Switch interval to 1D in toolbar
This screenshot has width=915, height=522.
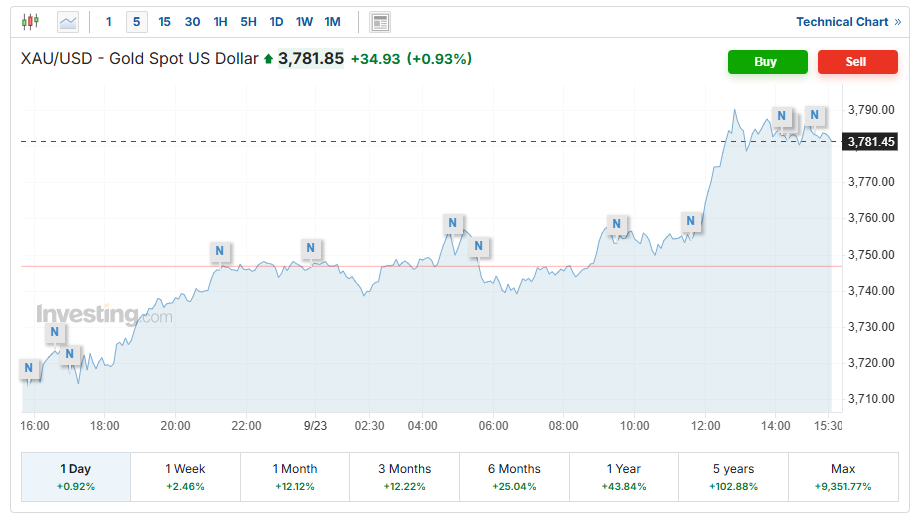click(276, 21)
